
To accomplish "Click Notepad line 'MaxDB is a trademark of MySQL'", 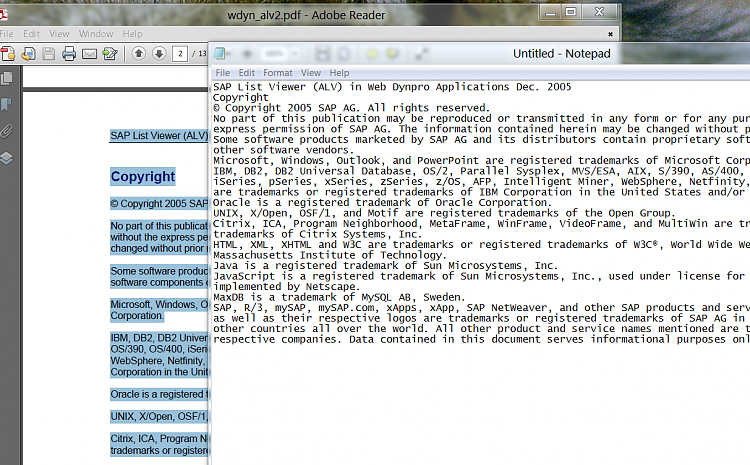I will [x=339, y=297].
